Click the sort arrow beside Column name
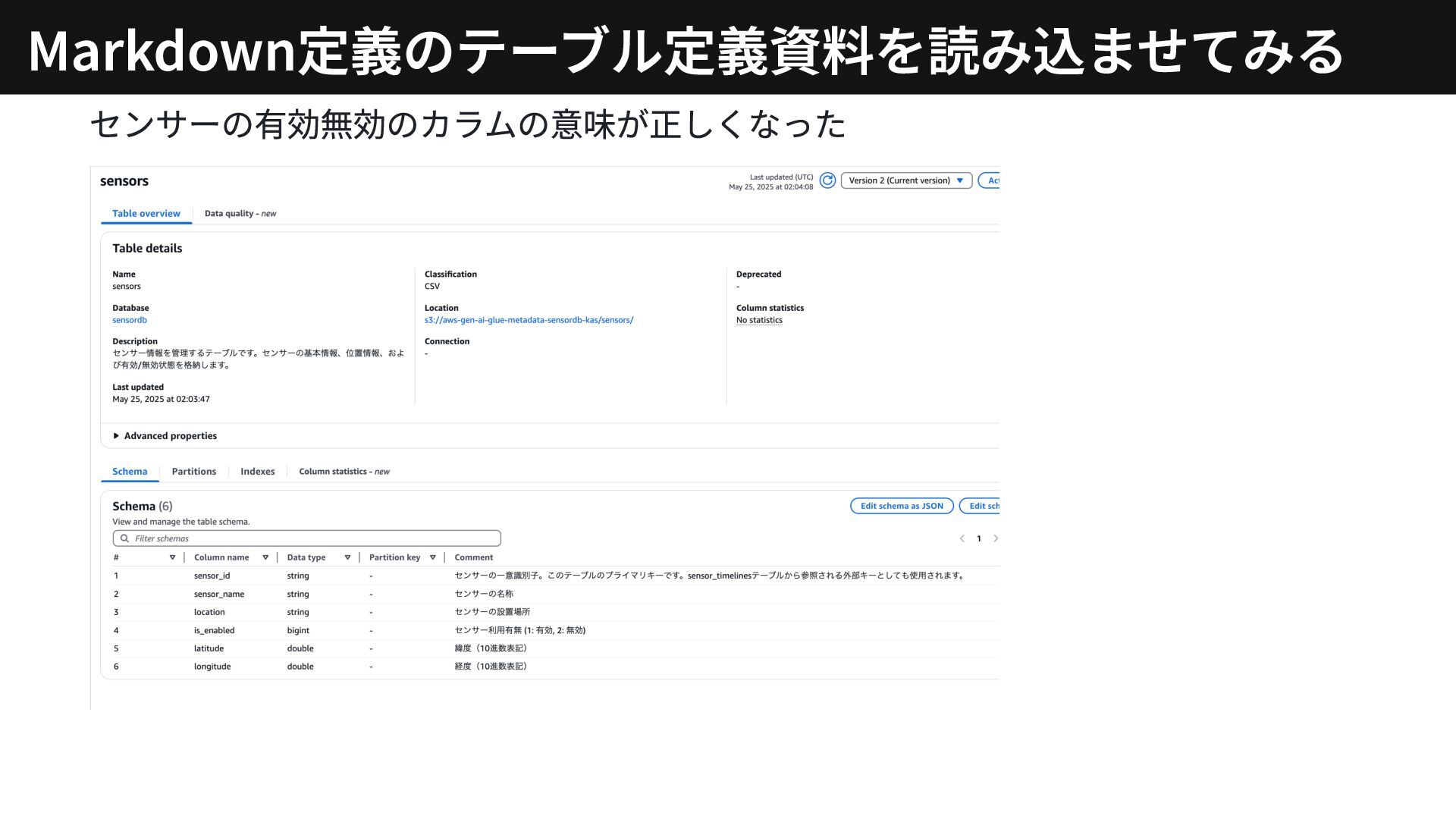 [265, 557]
